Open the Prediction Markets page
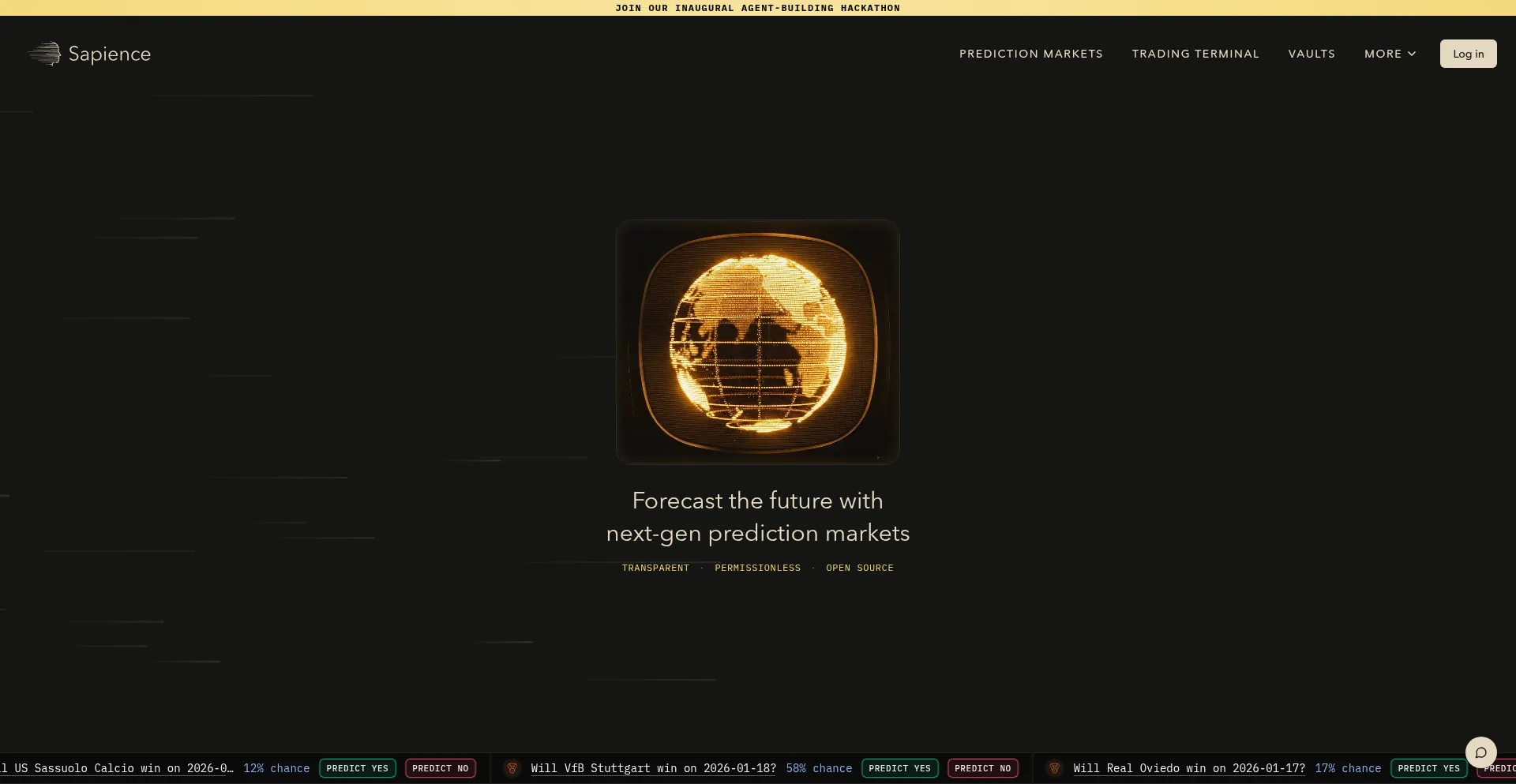This screenshot has height=784, width=1516. 1030,54
